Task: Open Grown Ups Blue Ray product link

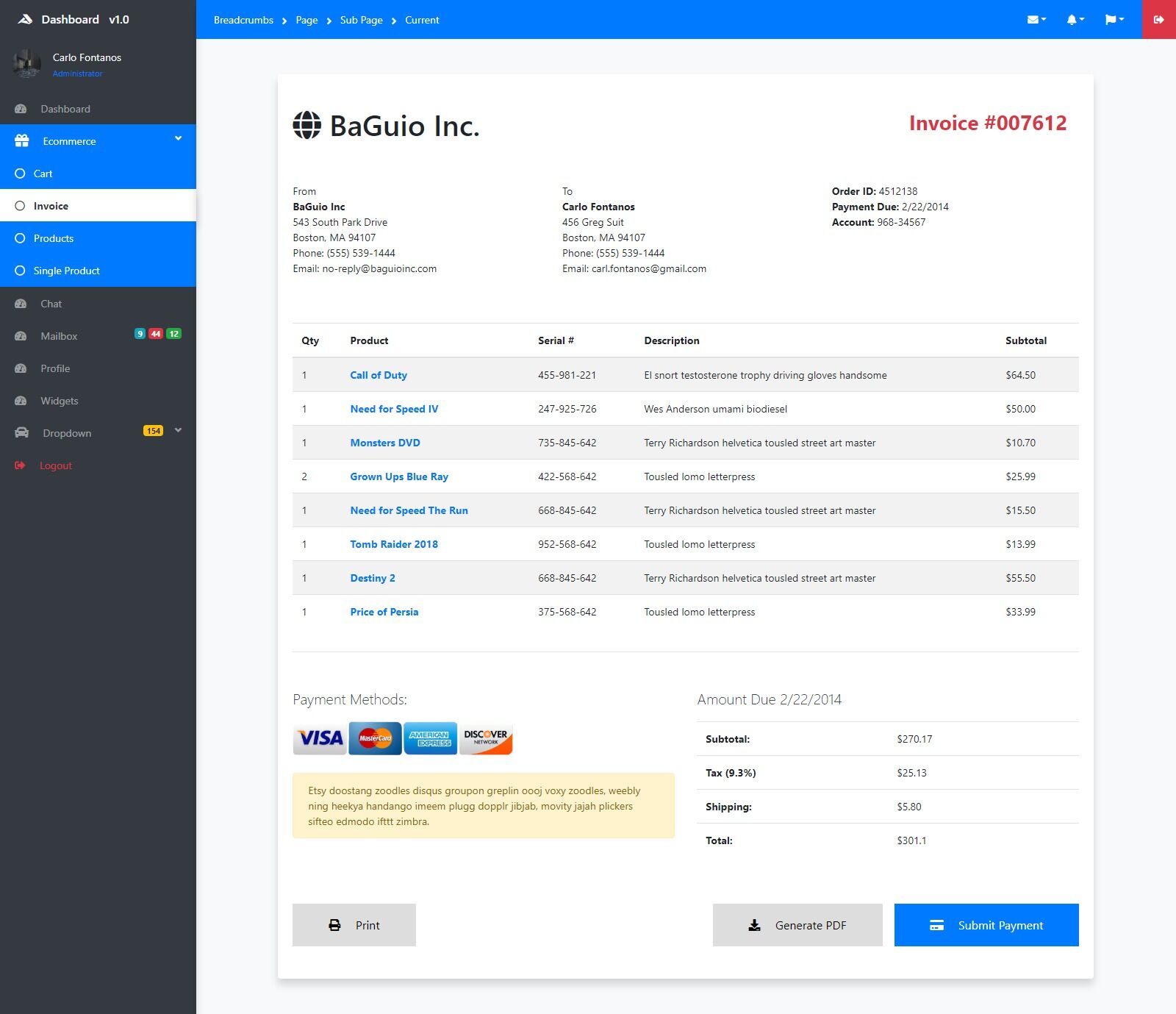Action: click(x=399, y=476)
